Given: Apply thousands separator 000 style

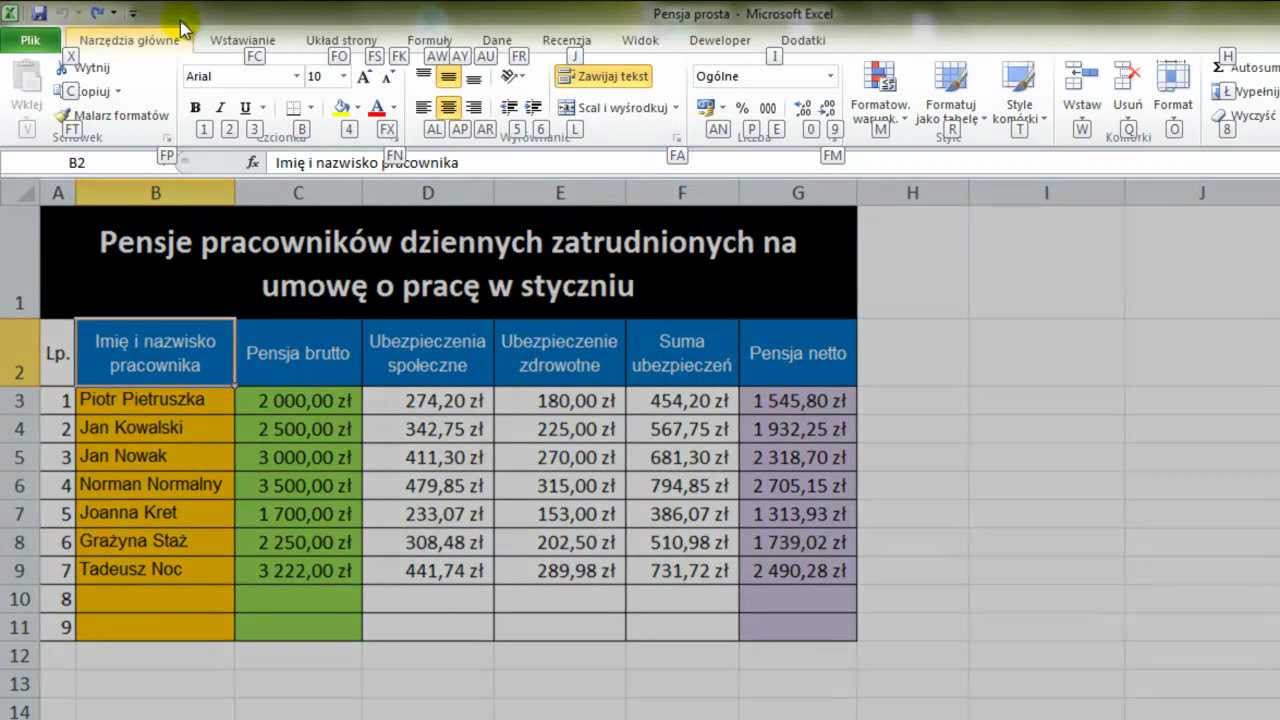Looking at the screenshot, I should [768, 107].
